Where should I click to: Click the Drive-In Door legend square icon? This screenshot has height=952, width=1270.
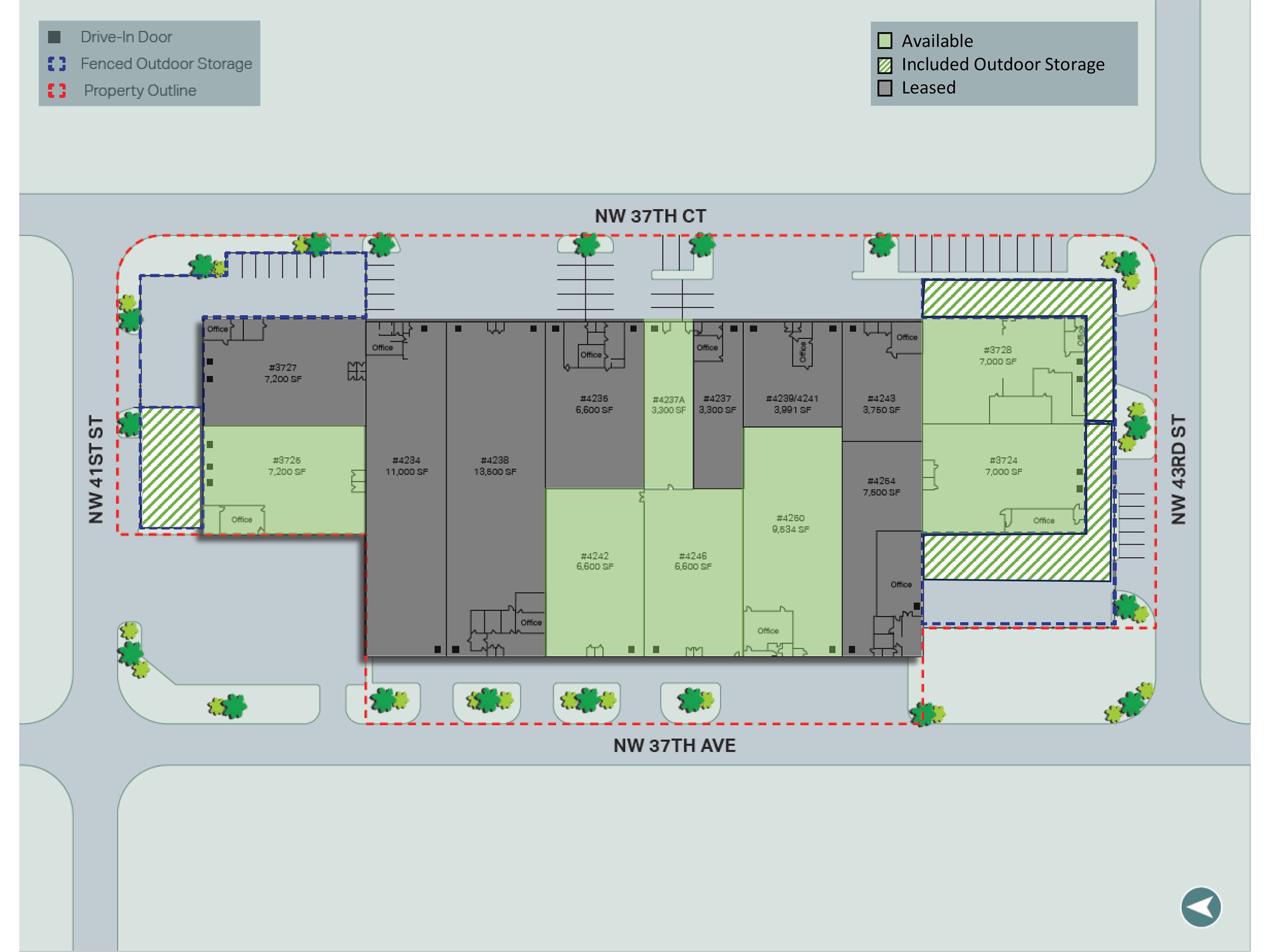(55, 37)
